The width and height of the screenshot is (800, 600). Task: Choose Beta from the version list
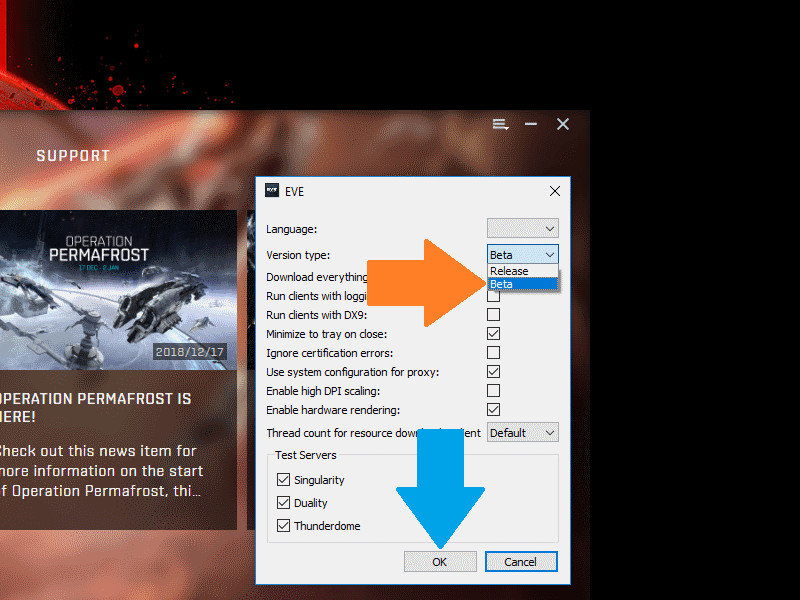click(523, 284)
